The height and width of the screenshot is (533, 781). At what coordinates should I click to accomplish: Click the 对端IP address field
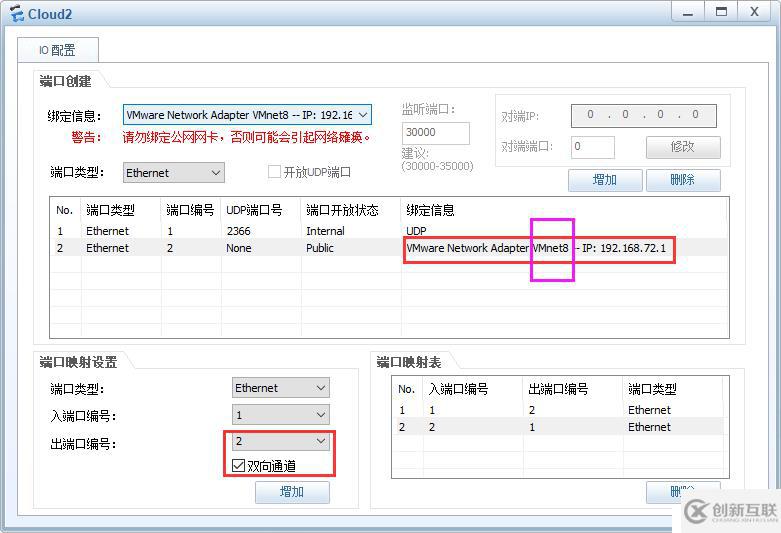click(644, 116)
